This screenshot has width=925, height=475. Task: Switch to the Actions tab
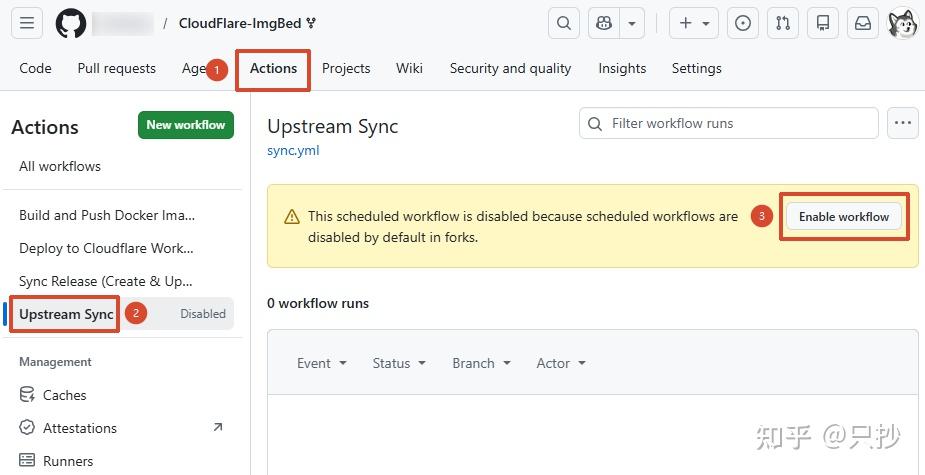273,68
